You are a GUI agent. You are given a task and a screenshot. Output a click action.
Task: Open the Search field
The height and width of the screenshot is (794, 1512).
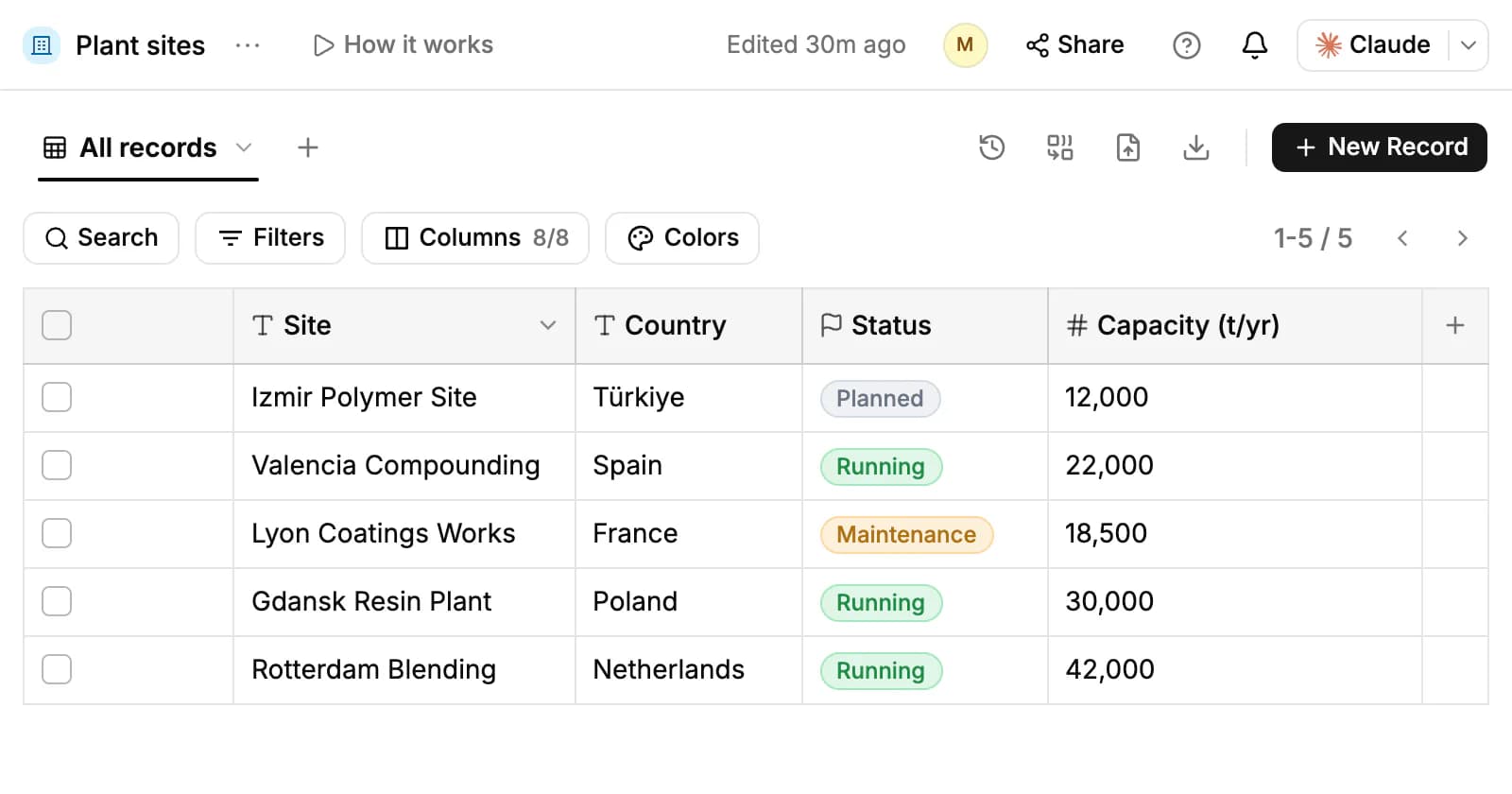[x=101, y=238]
